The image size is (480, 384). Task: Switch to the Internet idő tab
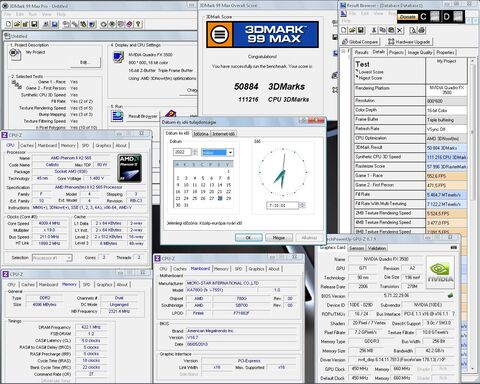224,134
